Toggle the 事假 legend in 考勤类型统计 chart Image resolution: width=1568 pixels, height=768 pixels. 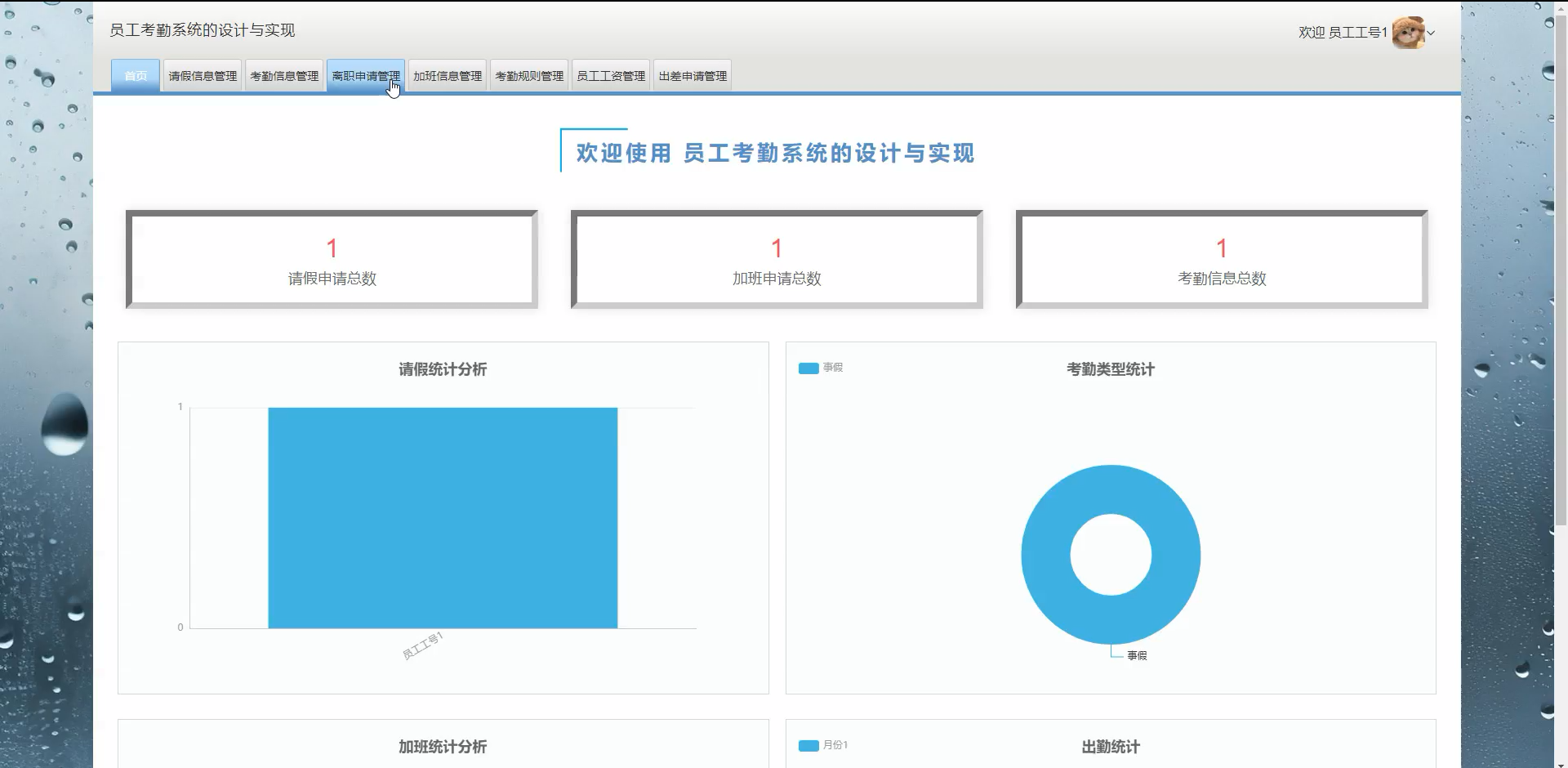[821, 368]
